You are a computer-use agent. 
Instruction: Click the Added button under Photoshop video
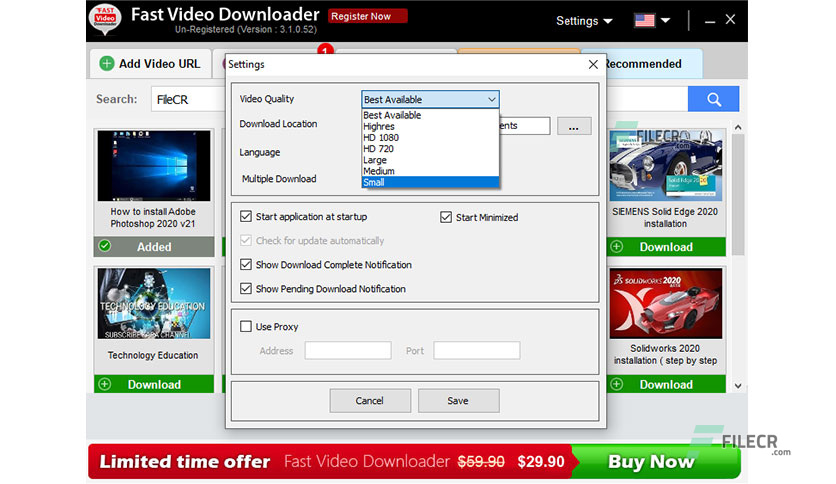point(154,246)
